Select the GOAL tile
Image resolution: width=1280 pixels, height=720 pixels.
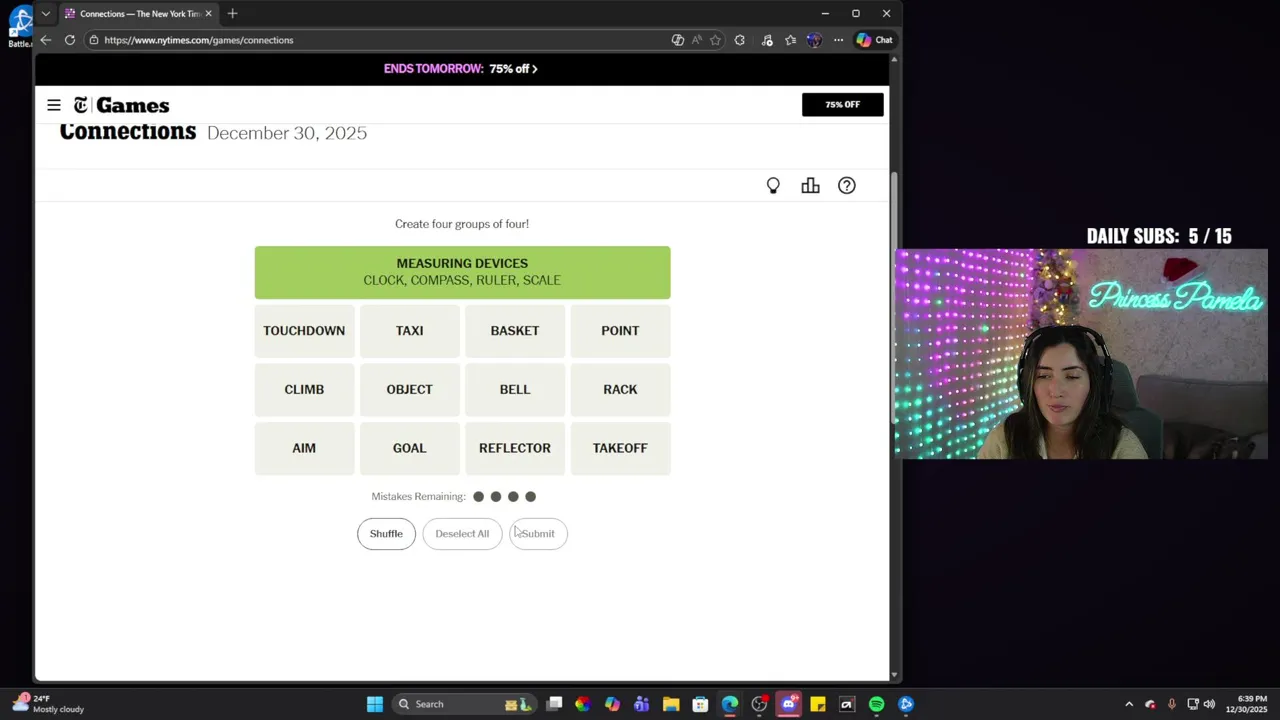[409, 448]
